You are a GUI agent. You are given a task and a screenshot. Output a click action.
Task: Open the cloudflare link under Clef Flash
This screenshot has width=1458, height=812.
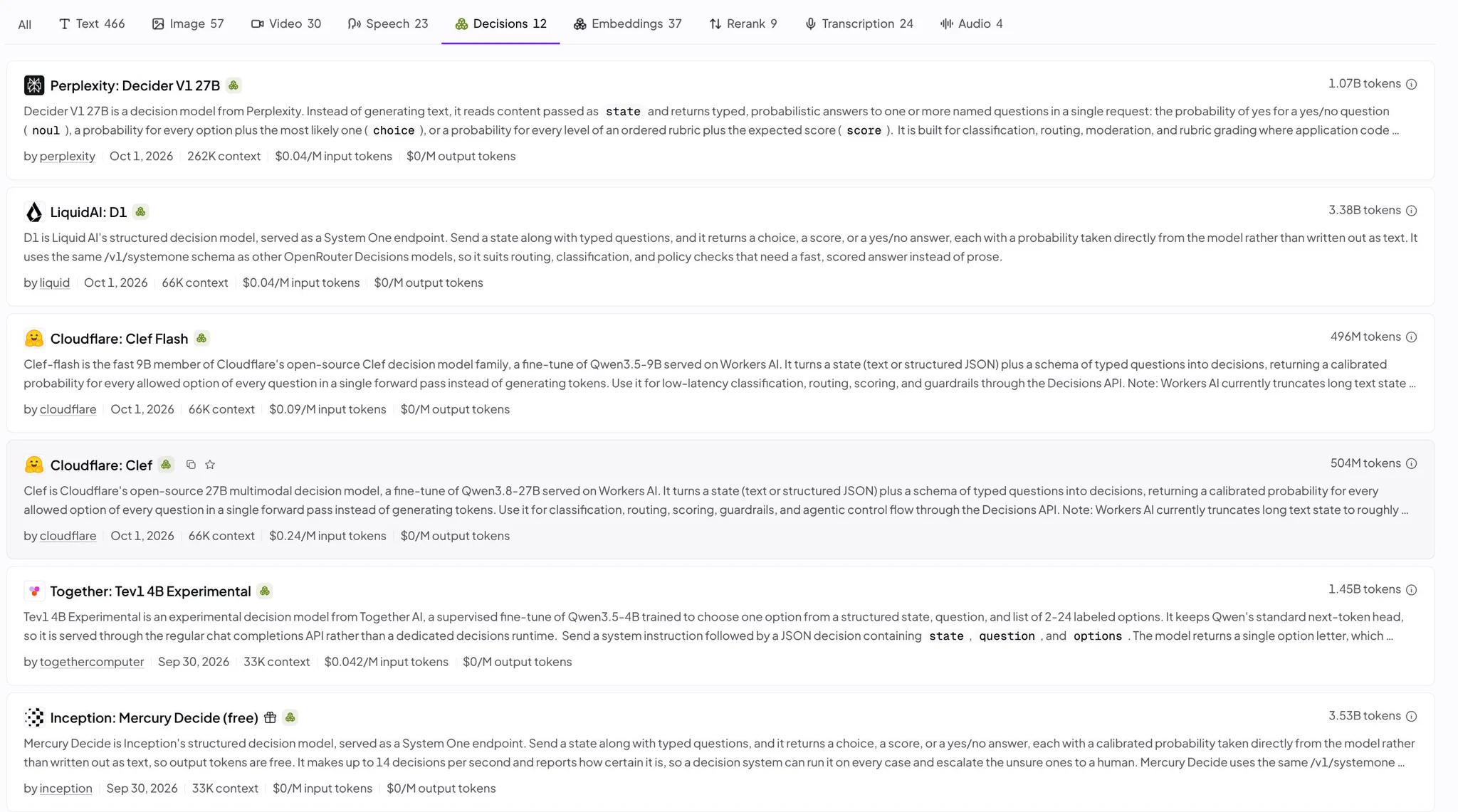[x=68, y=410]
